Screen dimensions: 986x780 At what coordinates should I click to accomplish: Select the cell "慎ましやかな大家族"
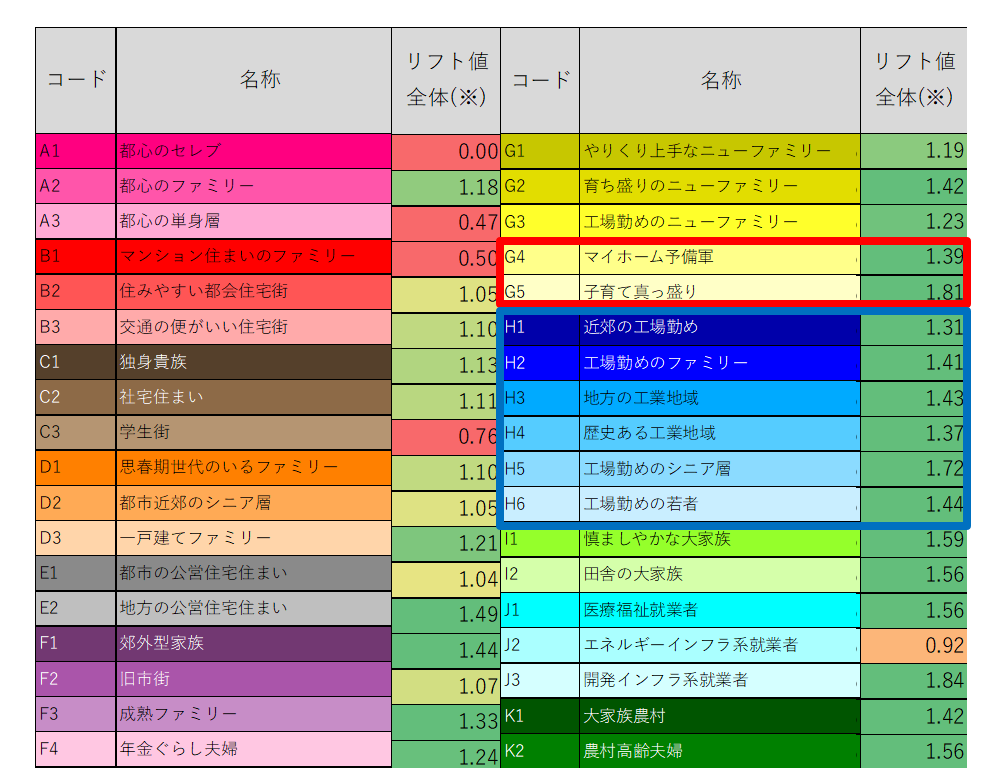coord(719,541)
